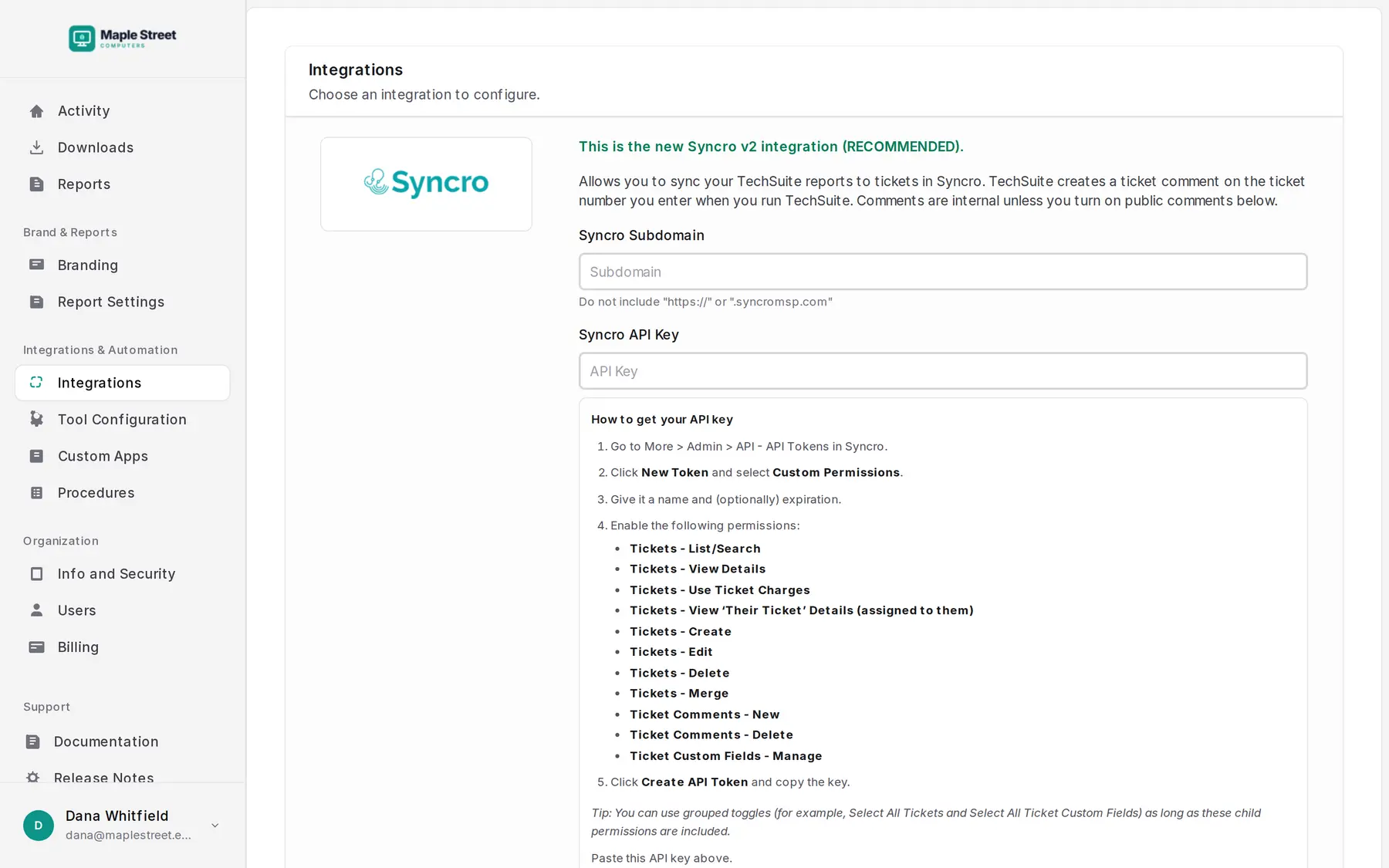
Task: Expand the user account menu chevron
Action: (x=215, y=826)
